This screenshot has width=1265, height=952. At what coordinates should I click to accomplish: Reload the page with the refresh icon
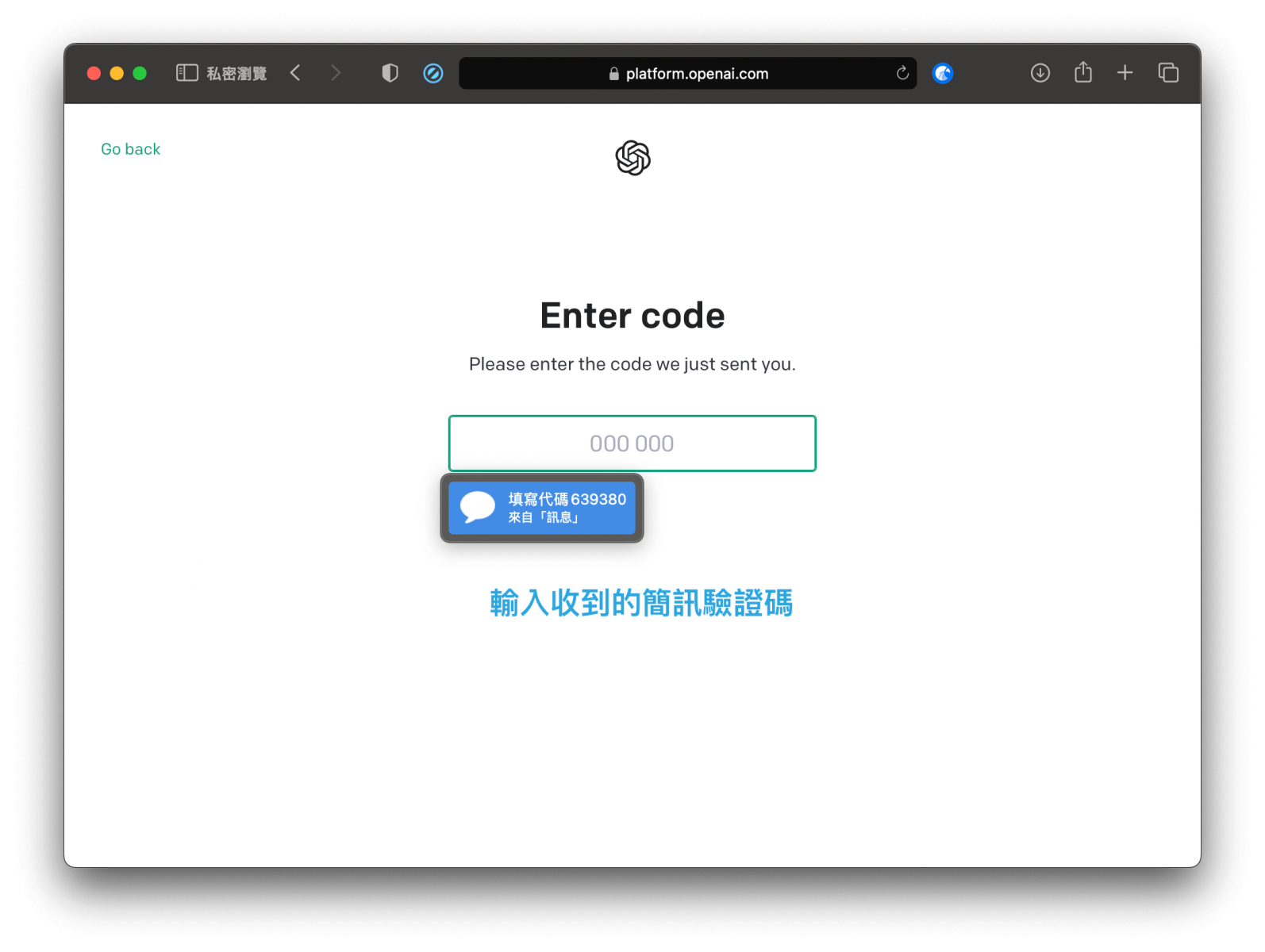pyautogui.click(x=902, y=73)
